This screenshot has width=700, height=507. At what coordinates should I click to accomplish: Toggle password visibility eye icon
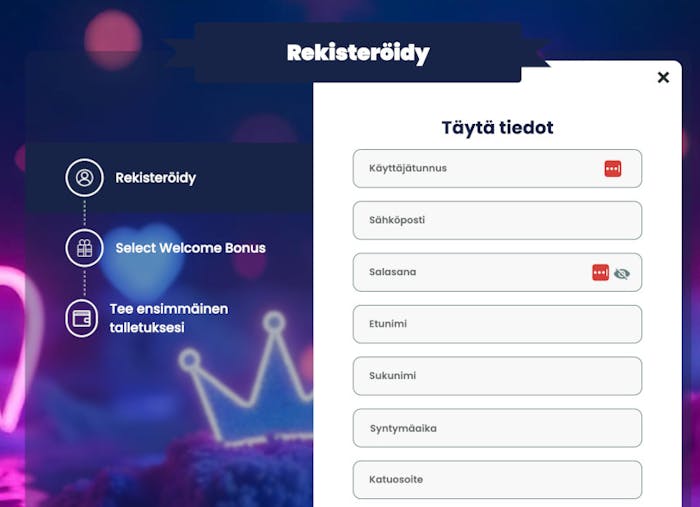click(x=622, y=272)
